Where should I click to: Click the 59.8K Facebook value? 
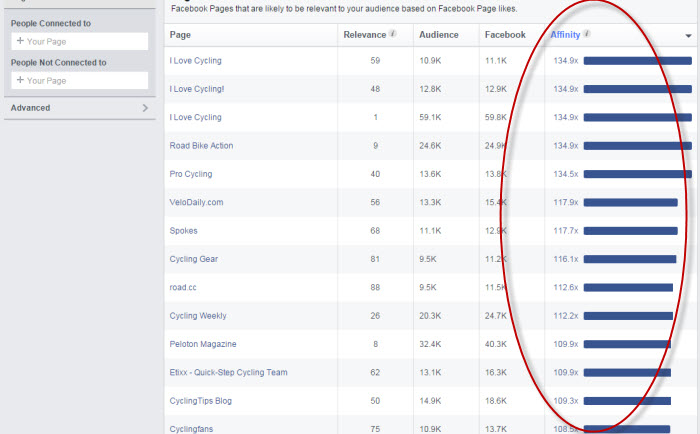click(496, 117)
